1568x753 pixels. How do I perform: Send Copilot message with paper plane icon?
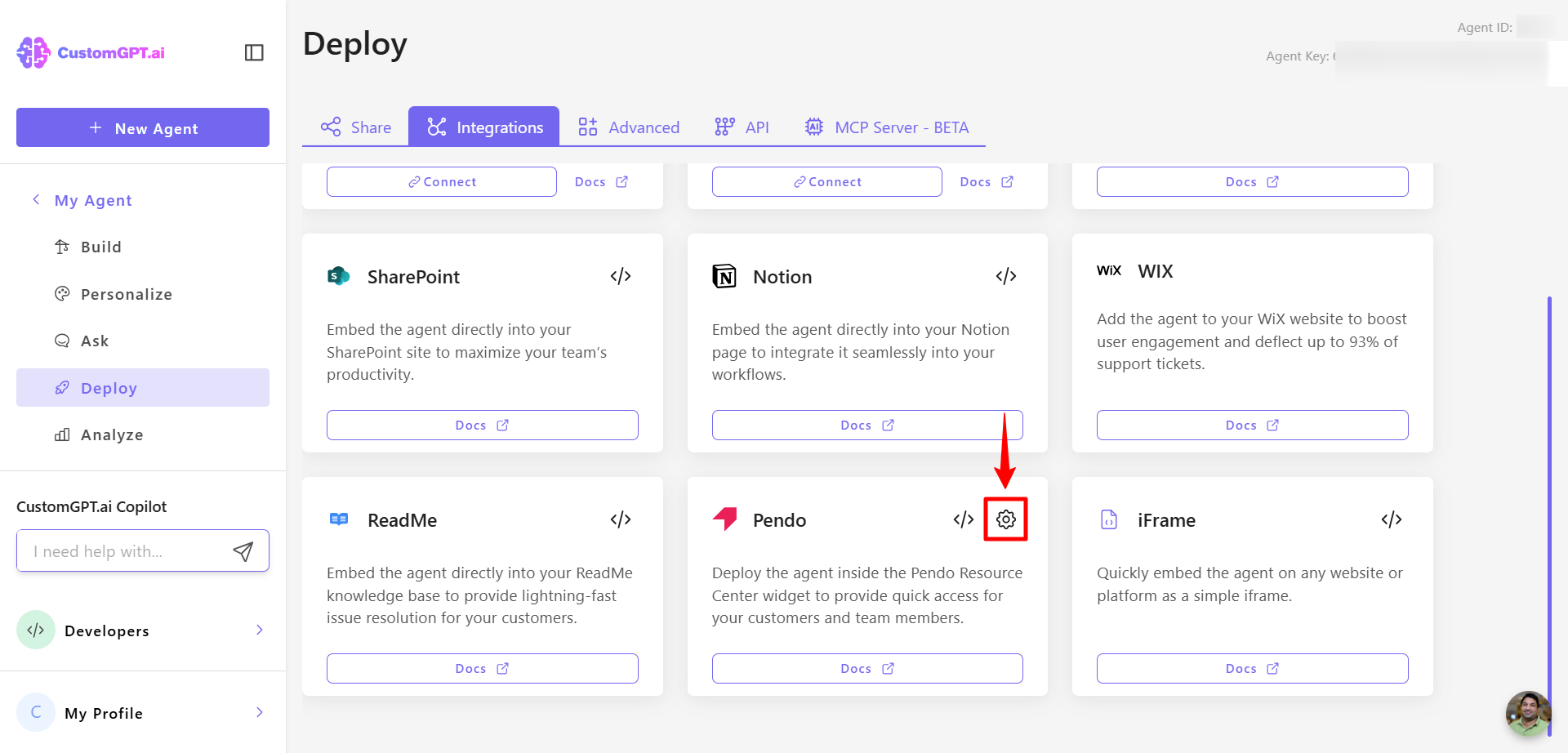[243, 551]
